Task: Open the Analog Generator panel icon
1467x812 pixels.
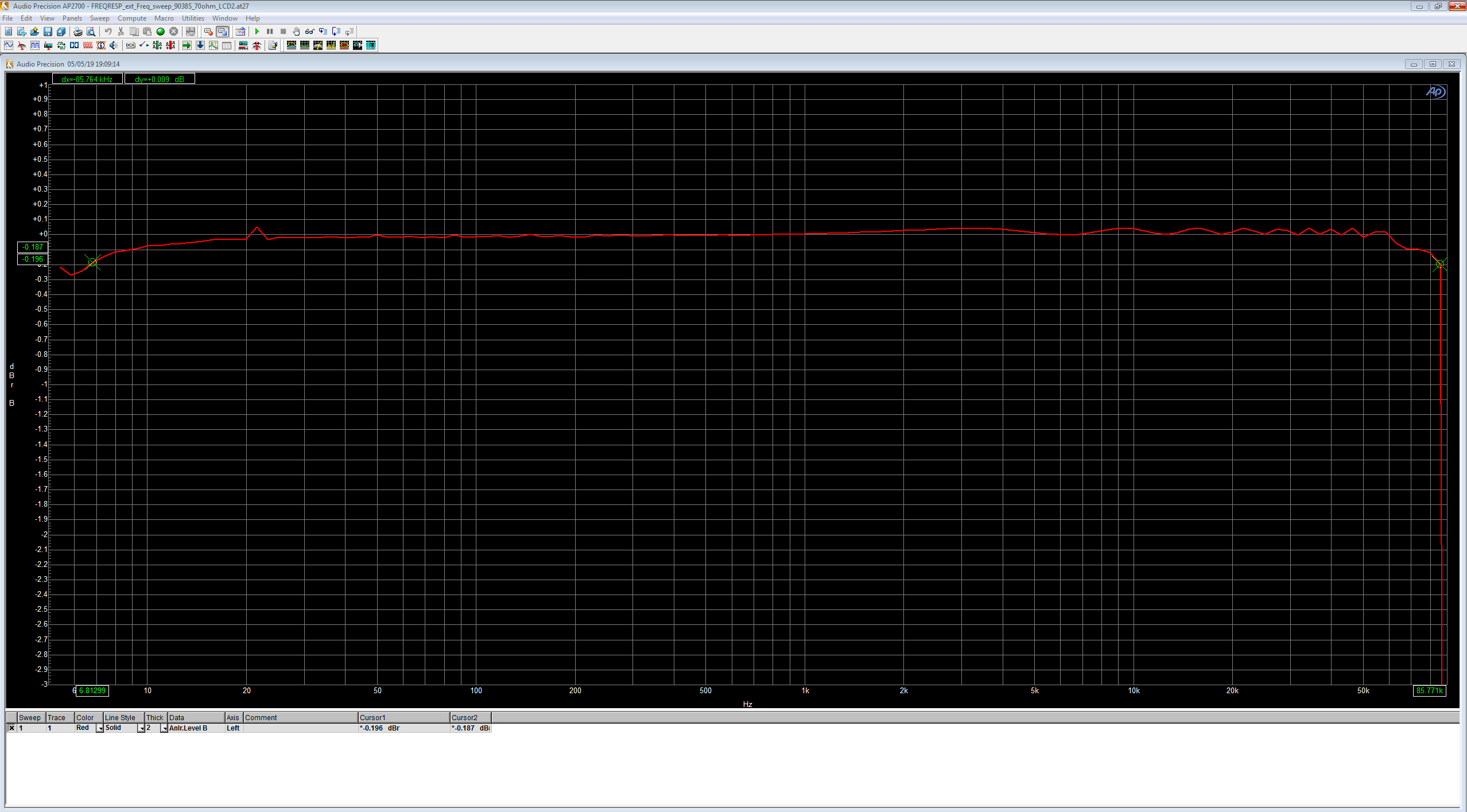Action: click(x=9, y=45)
